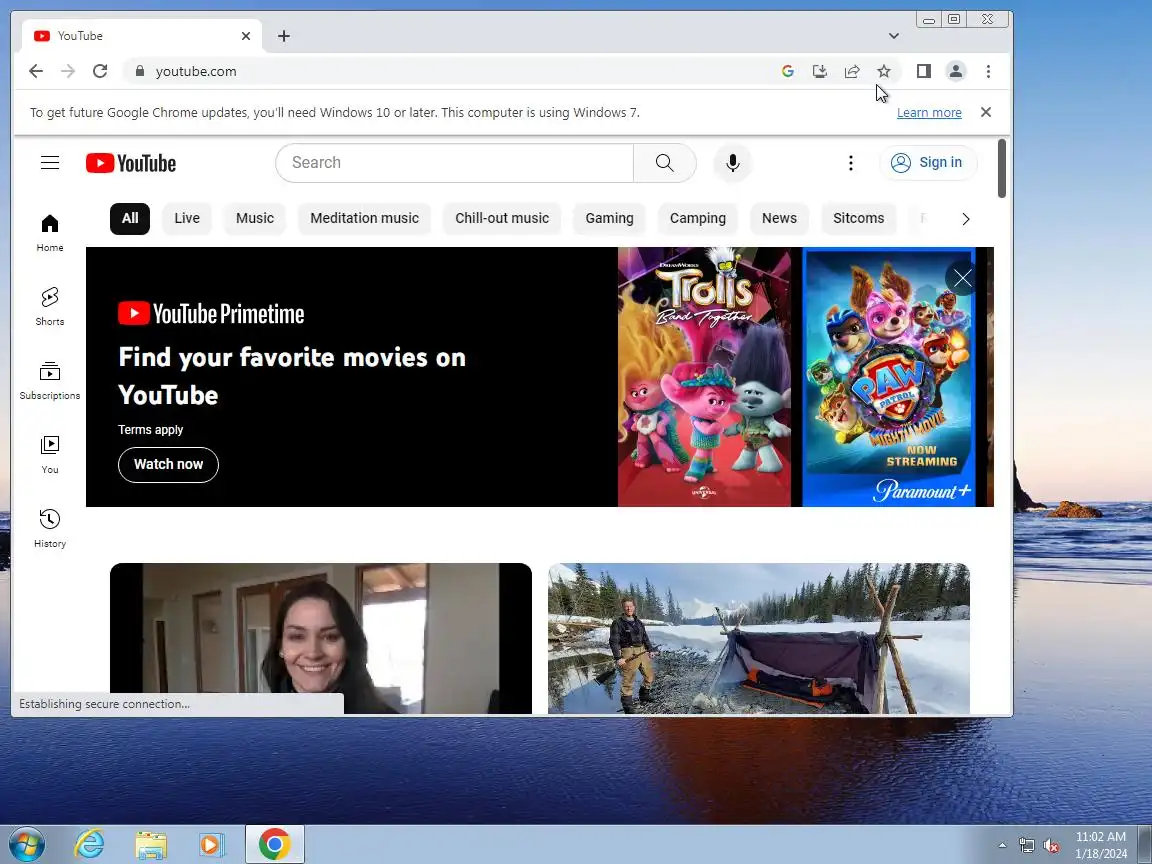The height and width of the screenshot is (864, 1152).
Task: Go to Home in the sidebar
Action: pyautogui.click(x=50, y=233)
